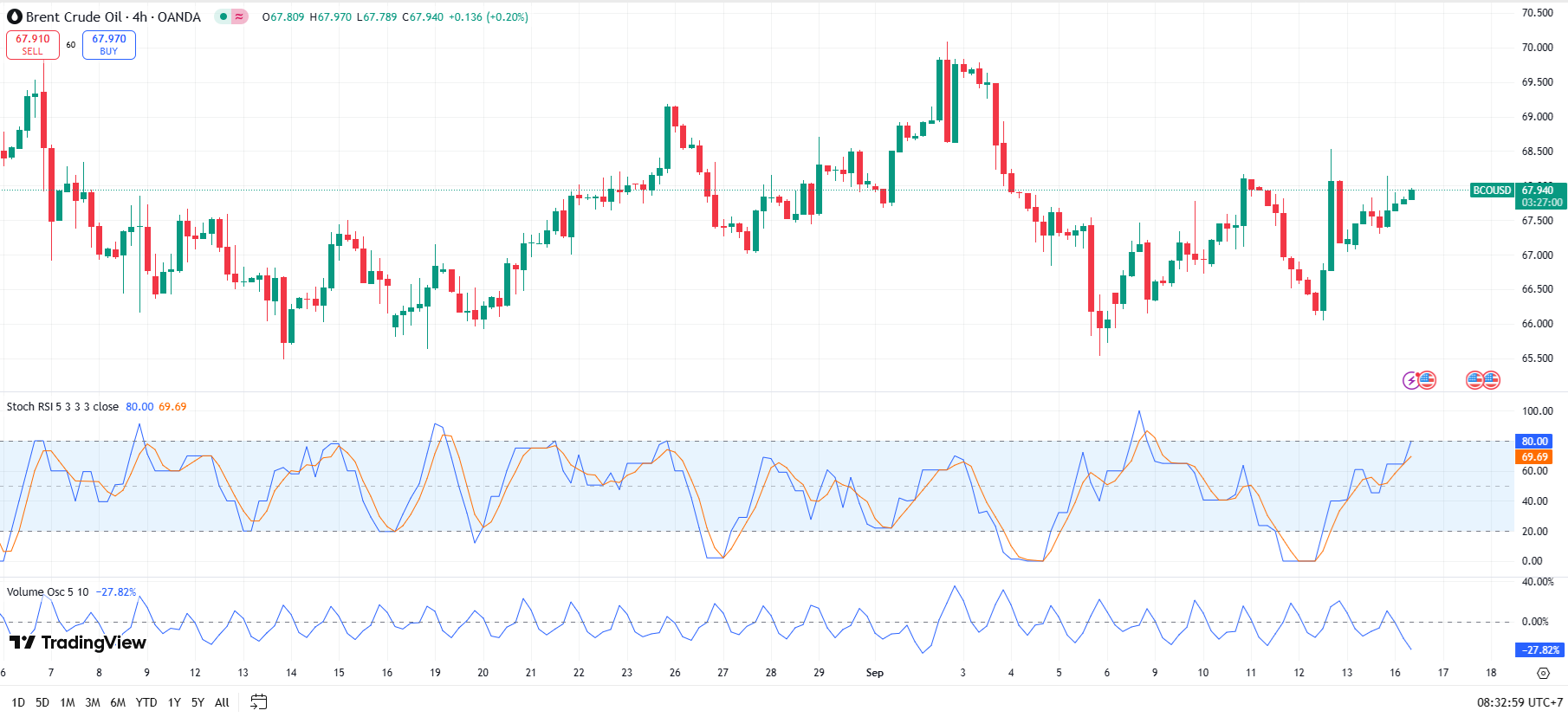Switch to the YTD date range
The image size is (1568, 717).
pyautogui.click(x=146, y=702)
